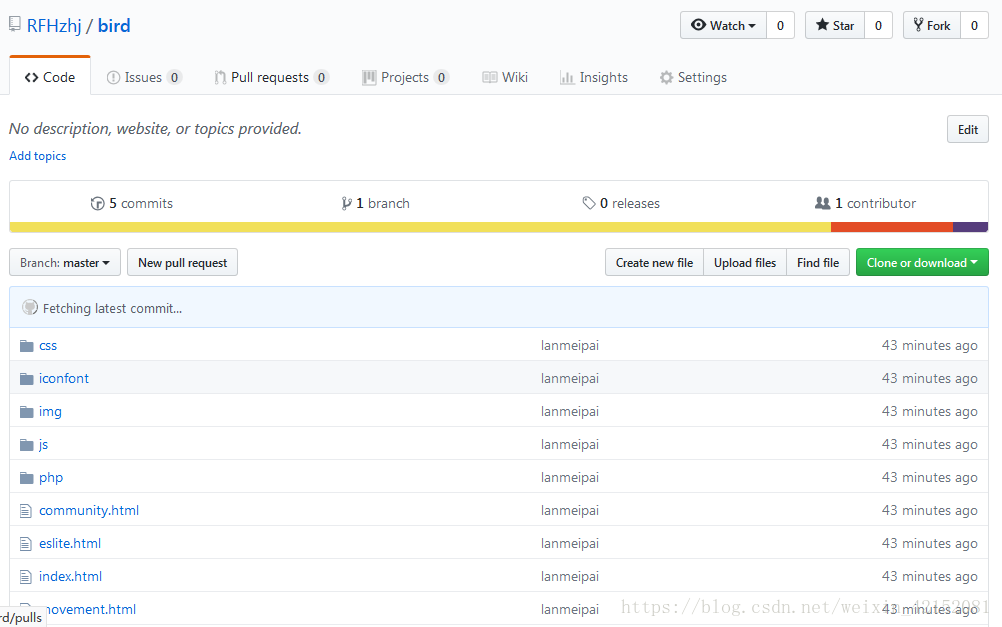Select the Code tab
The image size is (1002, 627).
coord(50,77)
